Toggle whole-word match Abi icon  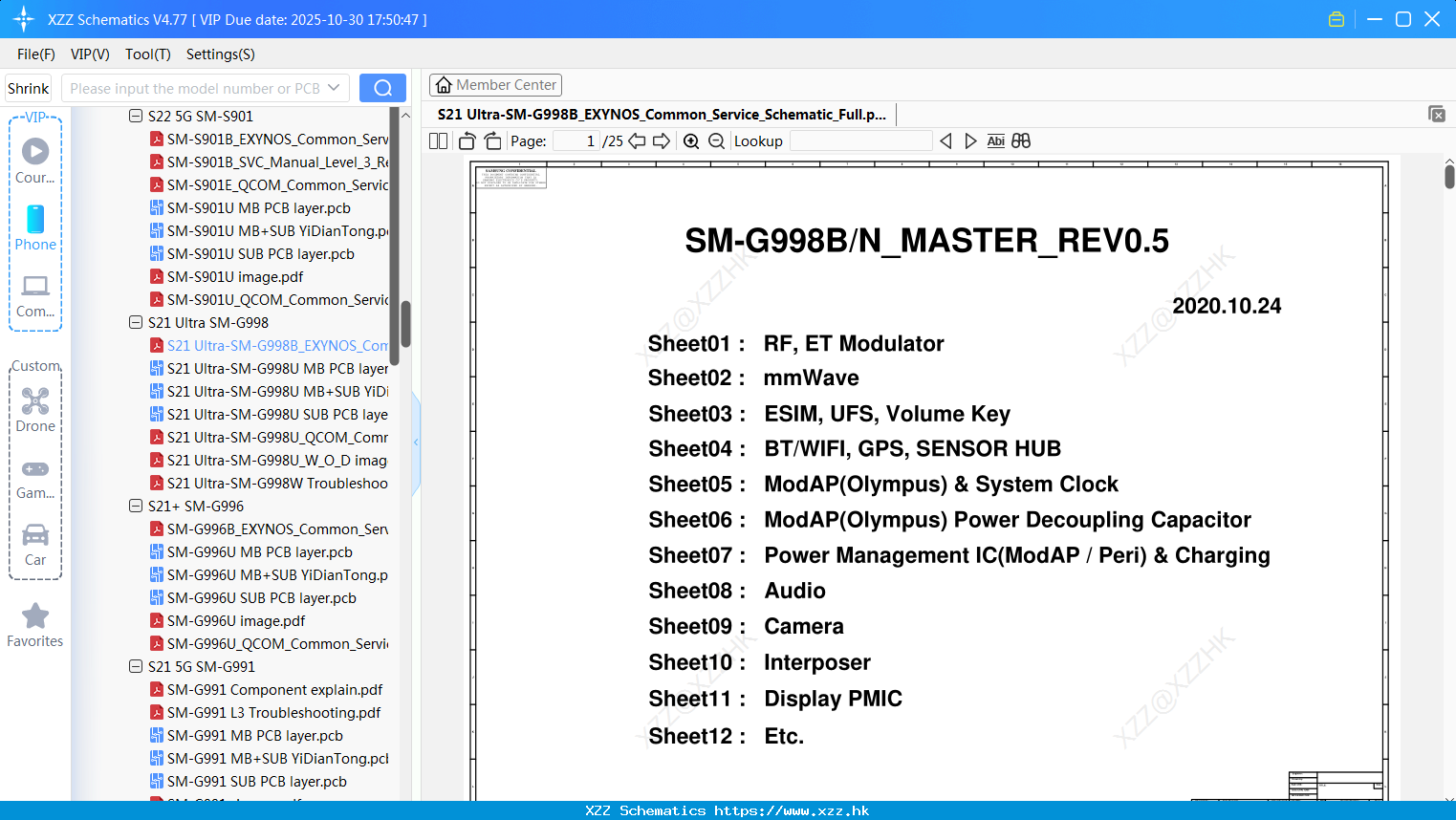point(995,141)
